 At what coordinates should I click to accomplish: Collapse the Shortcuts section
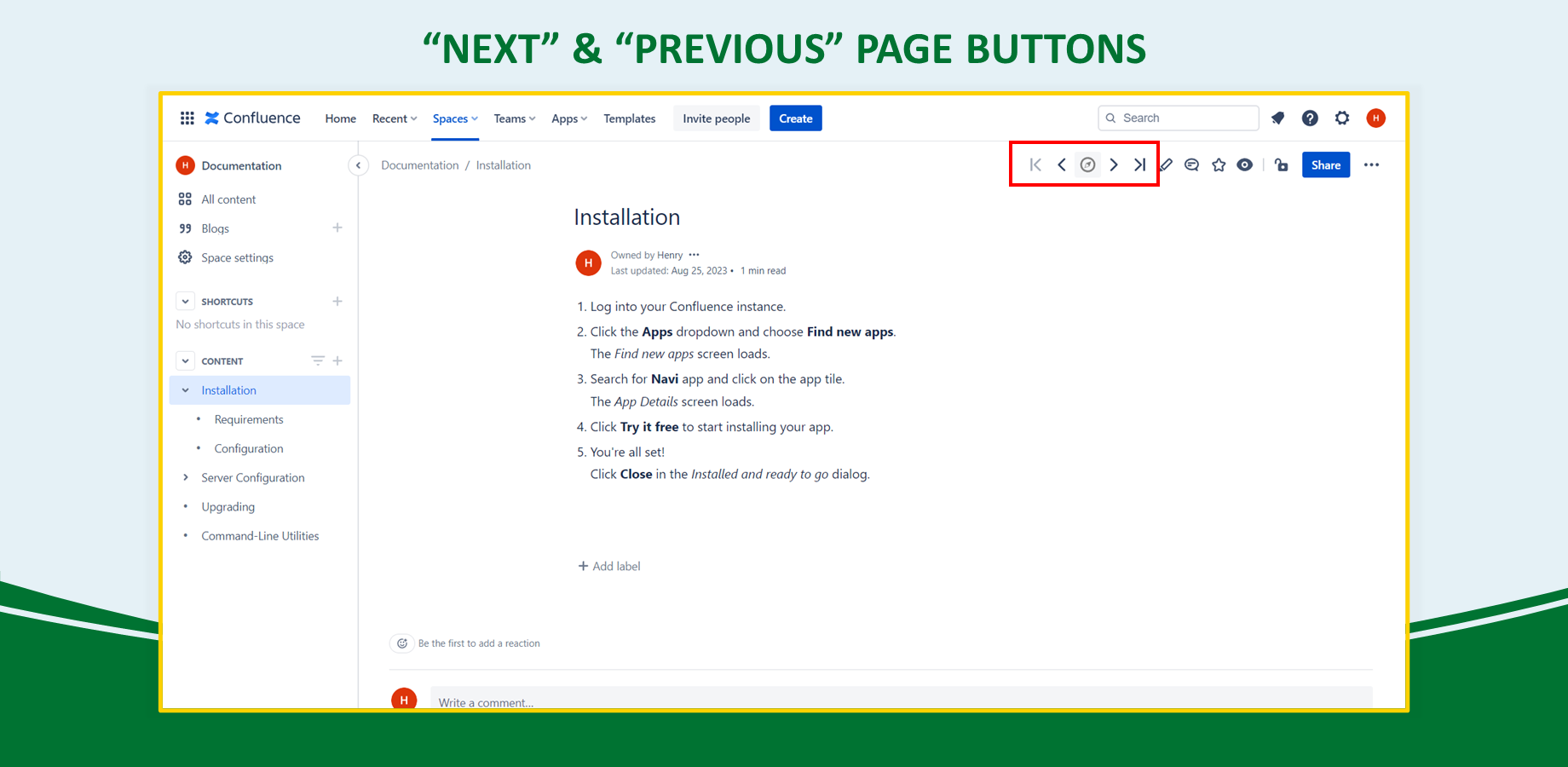click(x=185, y=301)
